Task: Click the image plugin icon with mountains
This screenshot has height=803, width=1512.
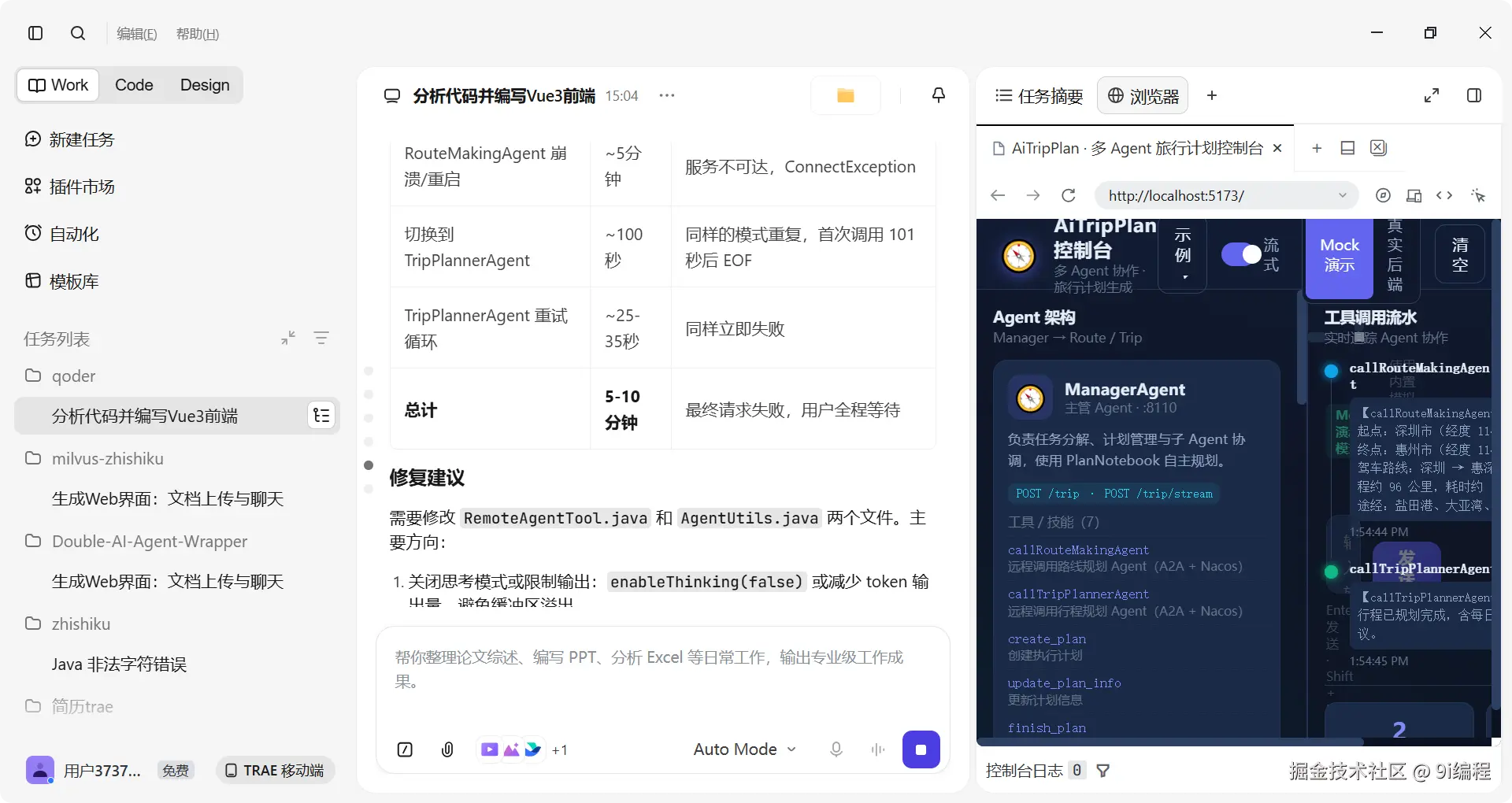Action: [x=511, y=749]
